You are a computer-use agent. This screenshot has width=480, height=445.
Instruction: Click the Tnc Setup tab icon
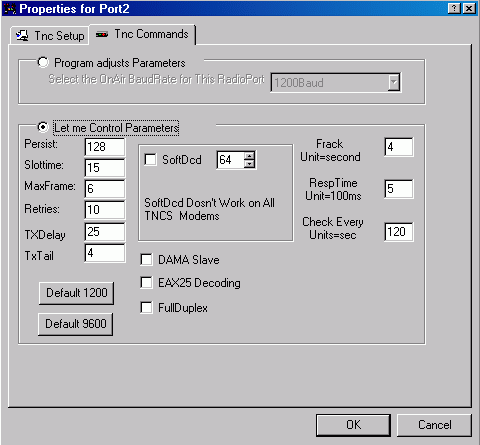22,35
